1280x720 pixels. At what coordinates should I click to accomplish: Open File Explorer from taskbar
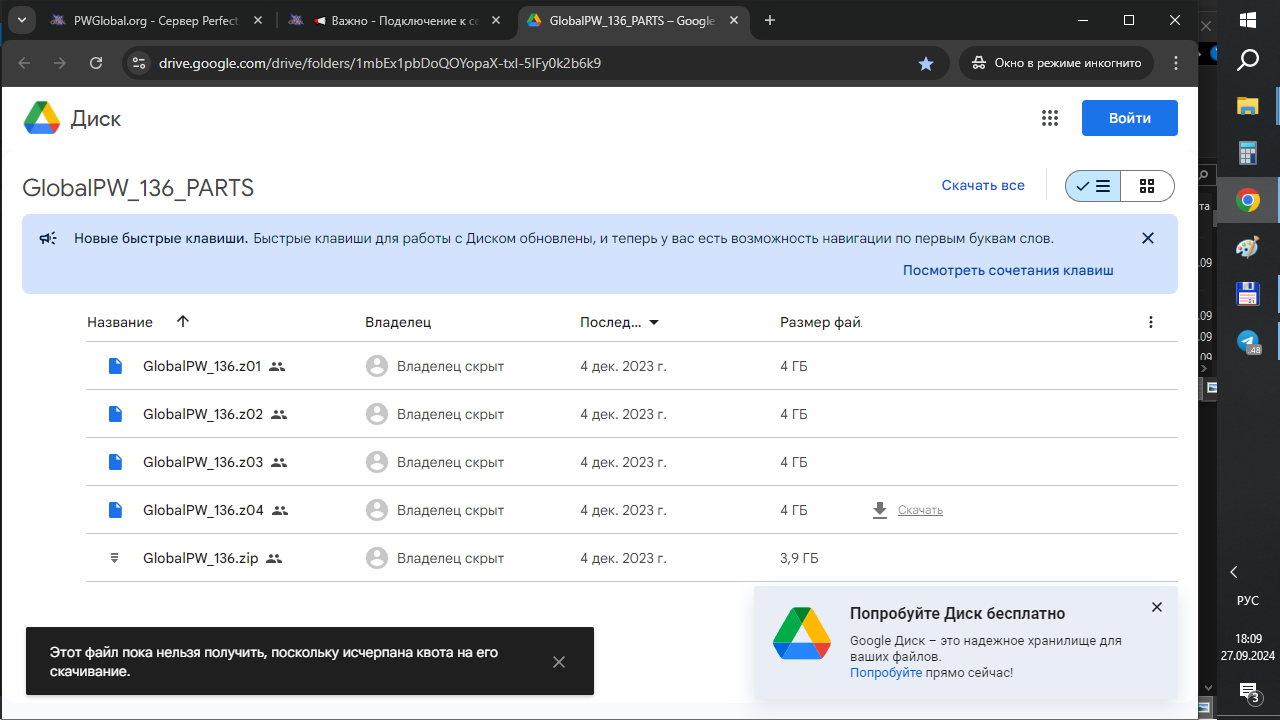1248,107
